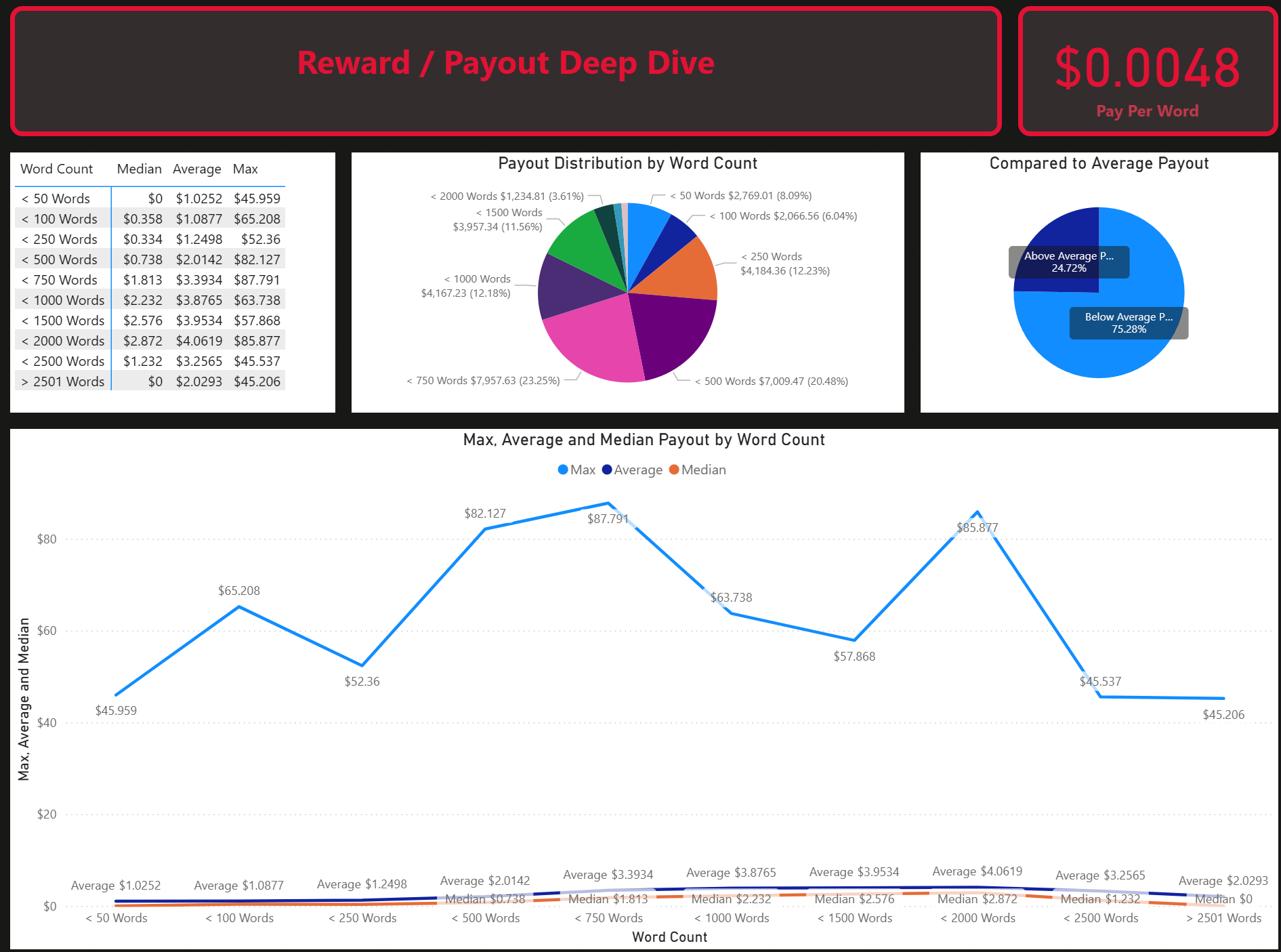Select the '< 1500 Words' table row
1281x952 pixels.
click(x=150, y=320)
